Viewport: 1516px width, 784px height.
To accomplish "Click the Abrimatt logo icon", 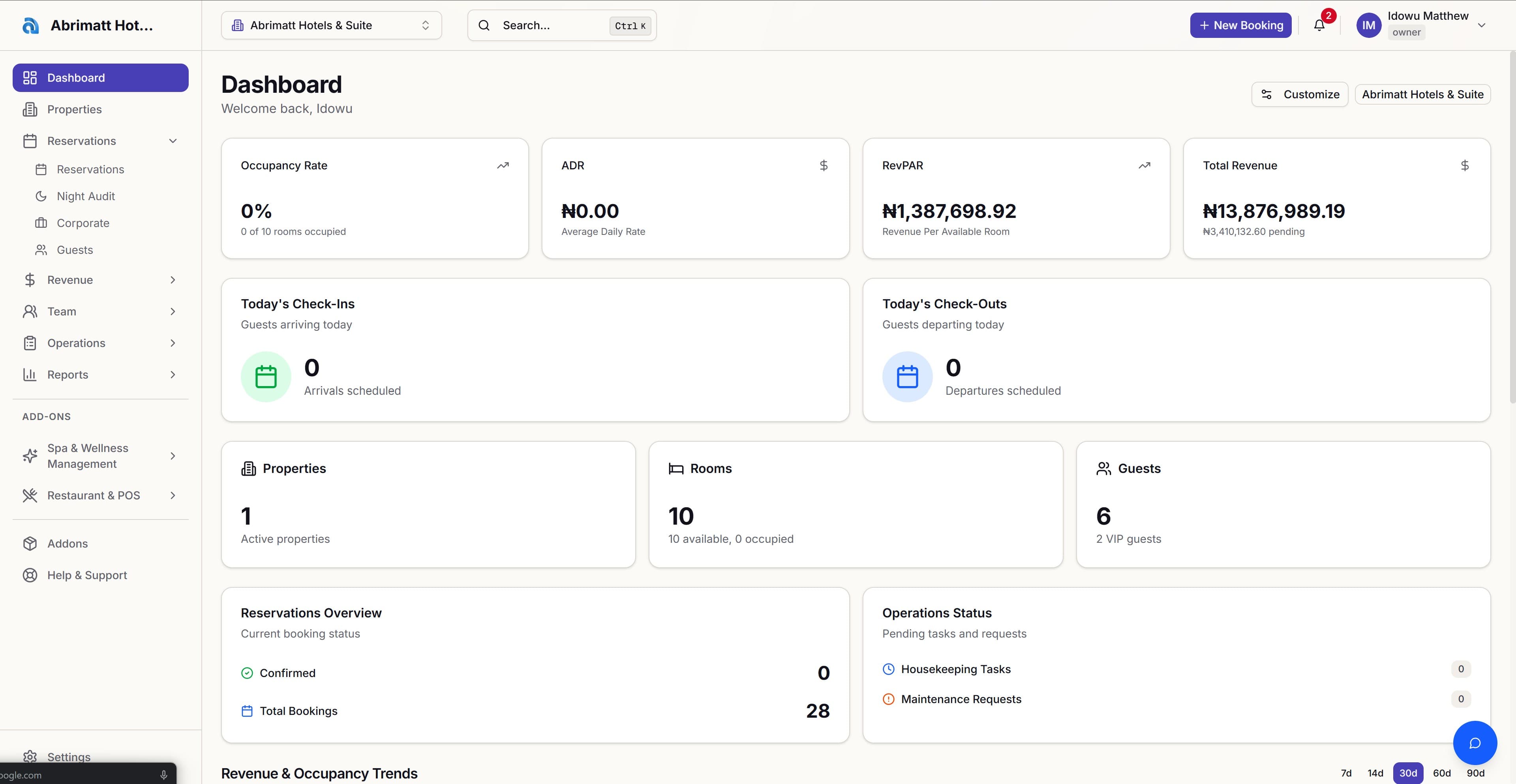I will 31,25.
